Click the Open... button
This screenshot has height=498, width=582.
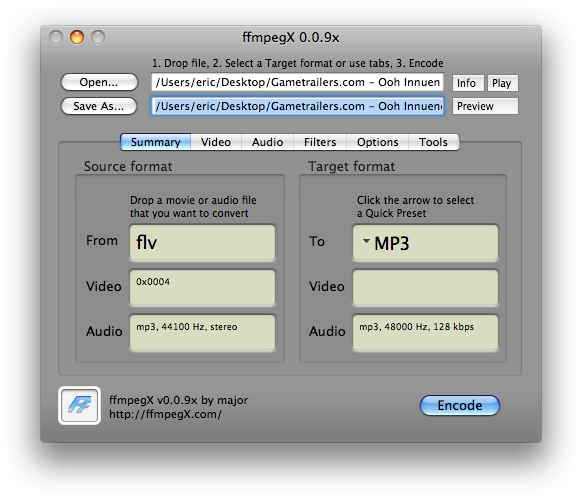[99, 82]
